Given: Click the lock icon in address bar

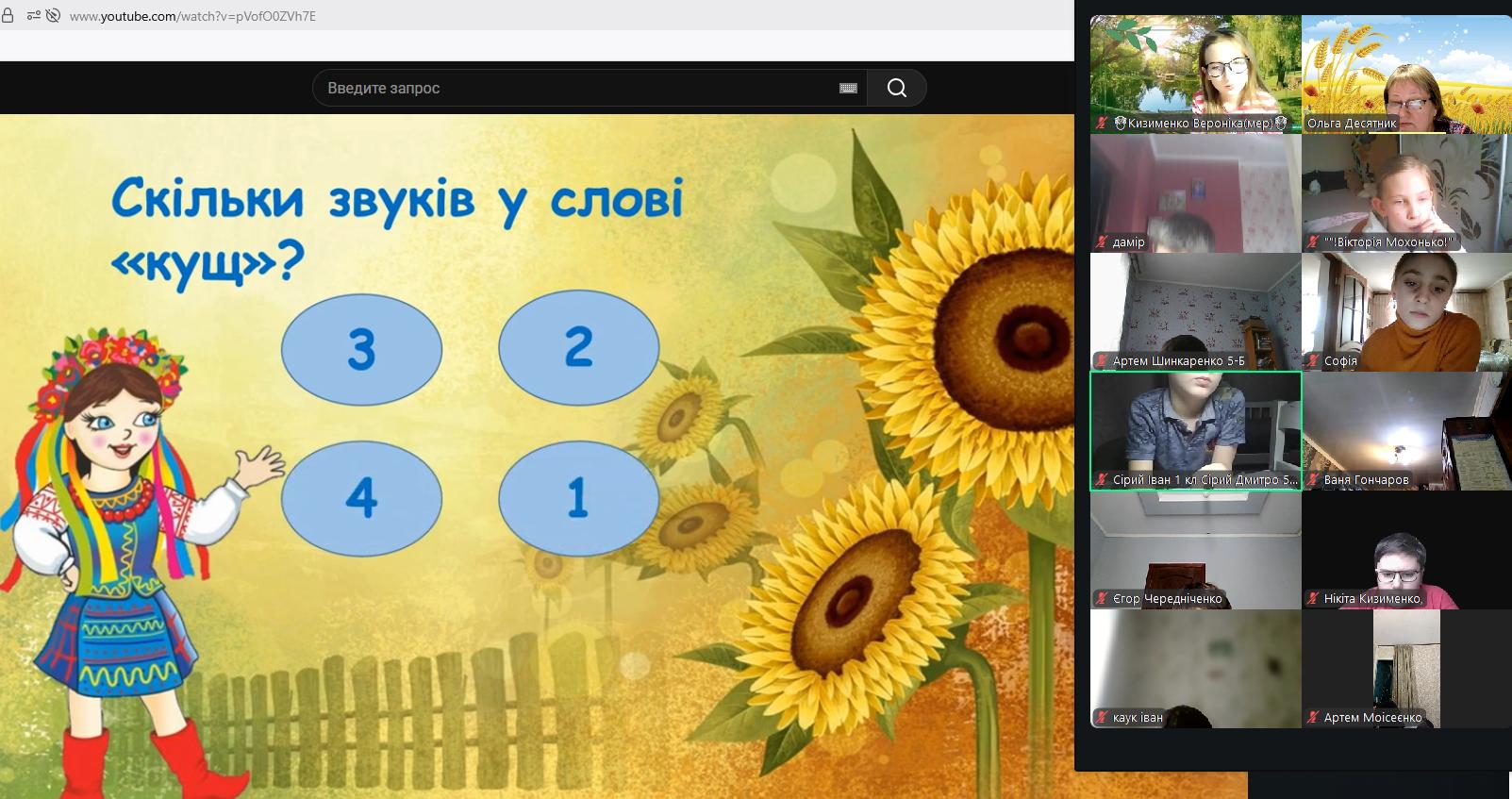Looking at the screenshot, I should (x=8, y=16).
